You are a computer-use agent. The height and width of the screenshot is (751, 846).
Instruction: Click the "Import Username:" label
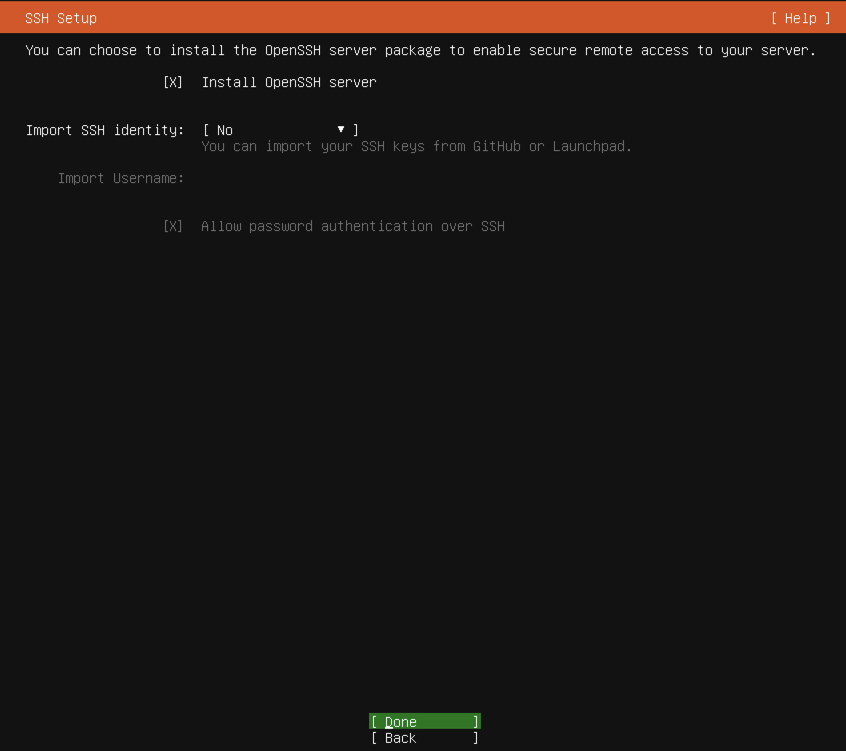point(121,178)
